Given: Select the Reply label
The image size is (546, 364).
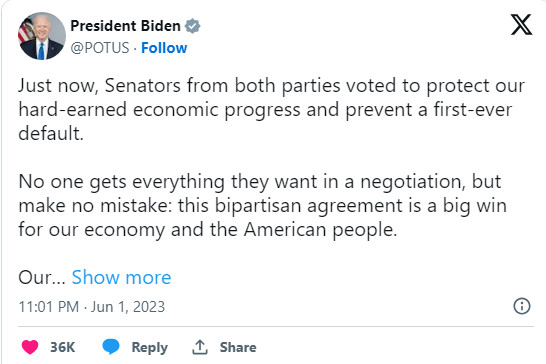Looking at the screenshot, I should tap(149, 348).
